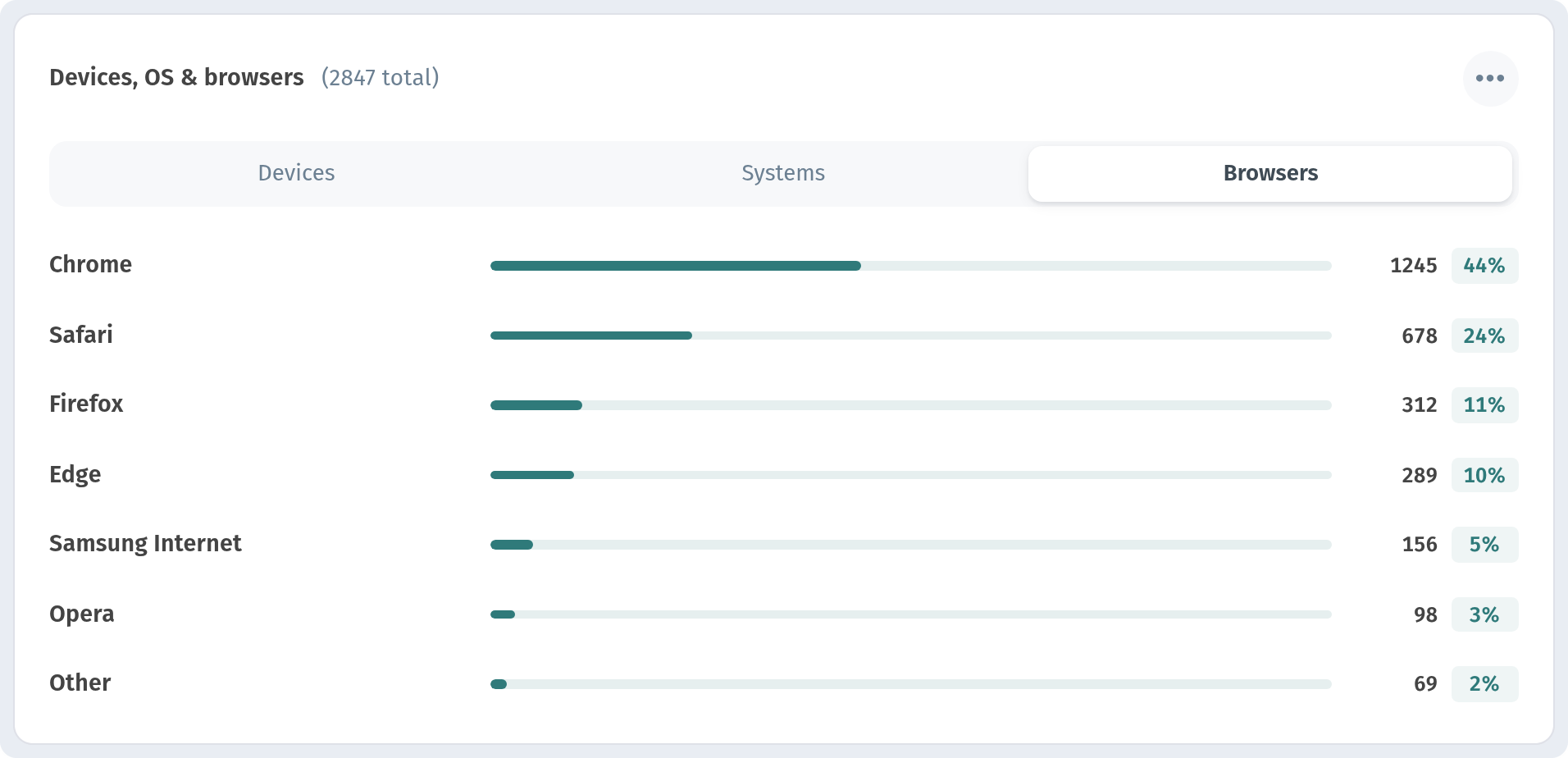1568x758 pixels.
Task: Click the Other row label
Action: (80, 683)
